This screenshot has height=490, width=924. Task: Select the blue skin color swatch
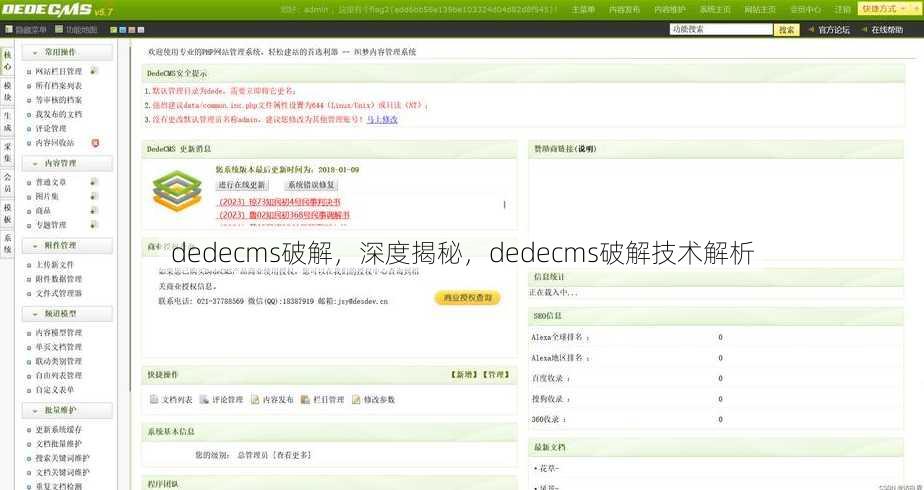click(x=123, y=29)
